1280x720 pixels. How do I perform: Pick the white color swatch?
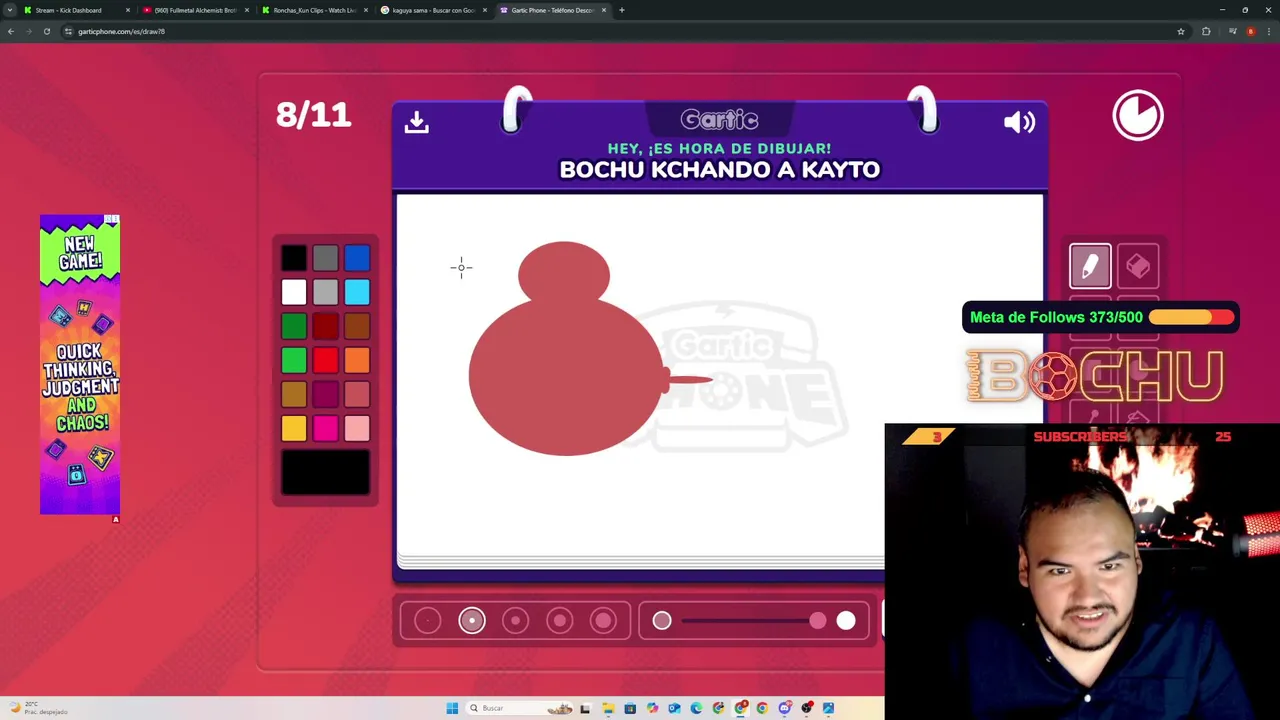294,292
